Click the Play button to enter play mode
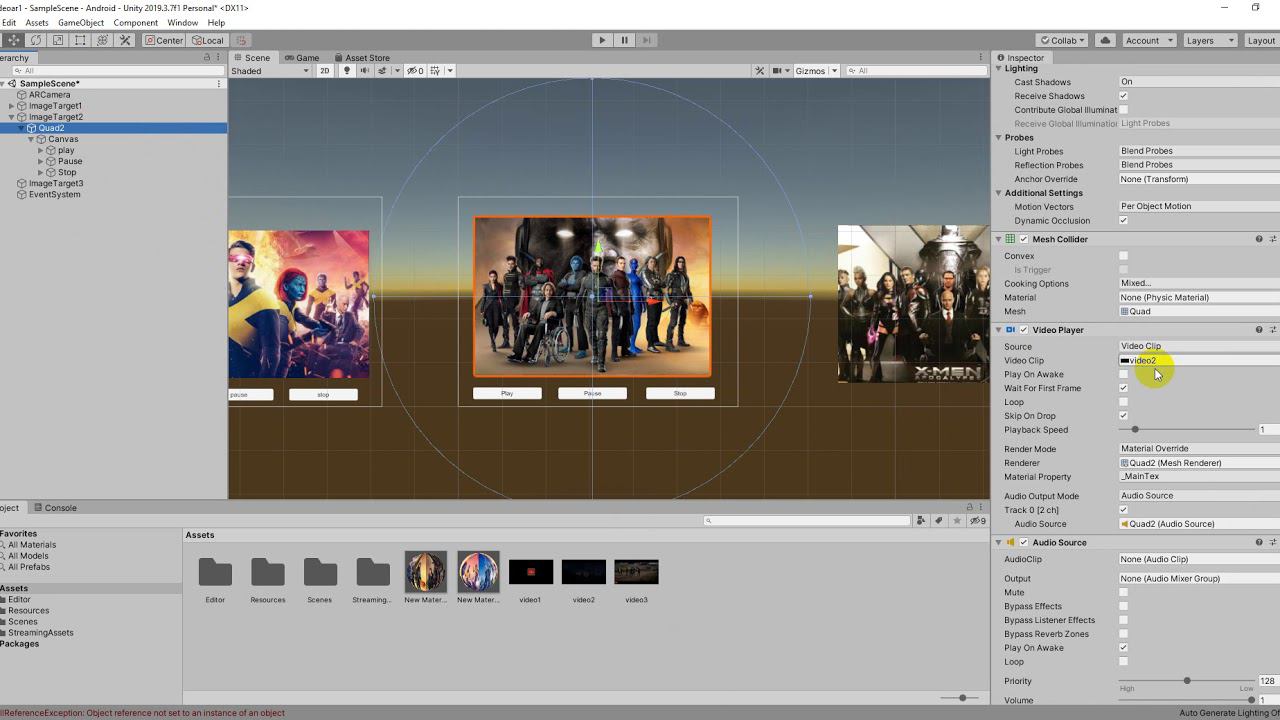Screen dimensions: 1280x720 pyautogui.click(x=601, y=40)
